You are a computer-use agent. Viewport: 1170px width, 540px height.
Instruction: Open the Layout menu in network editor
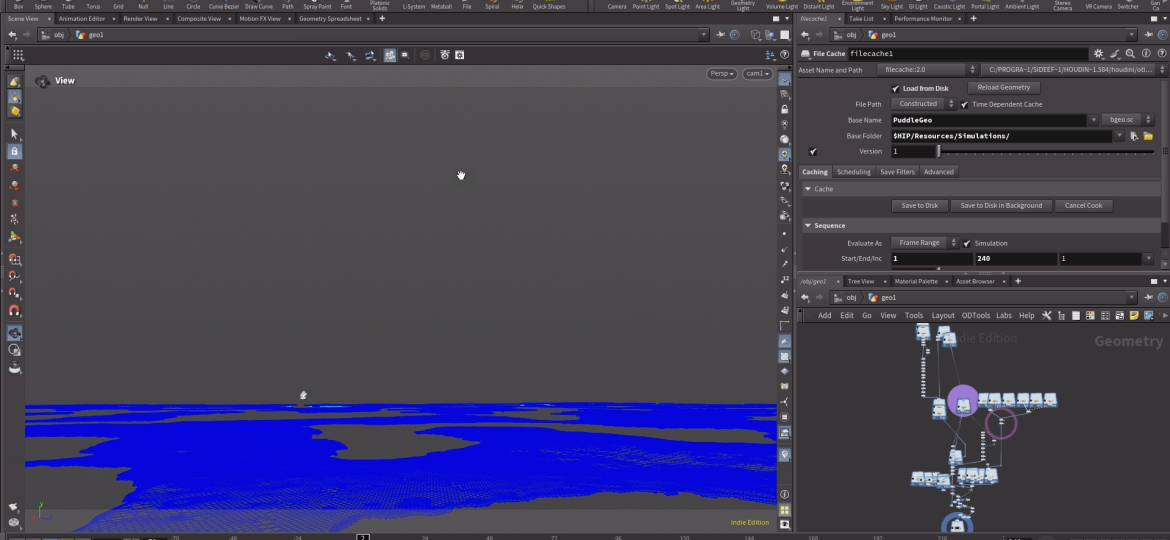943,315
